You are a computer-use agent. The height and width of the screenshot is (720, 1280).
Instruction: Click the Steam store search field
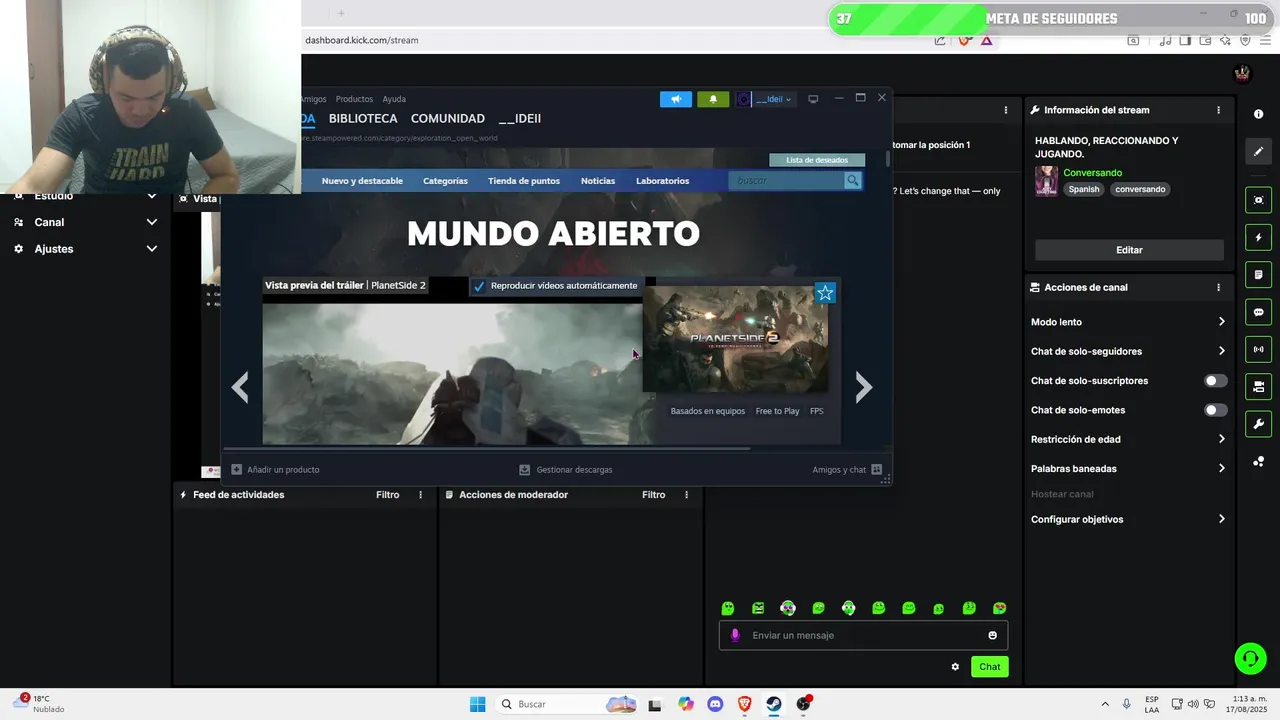[786, 181]
